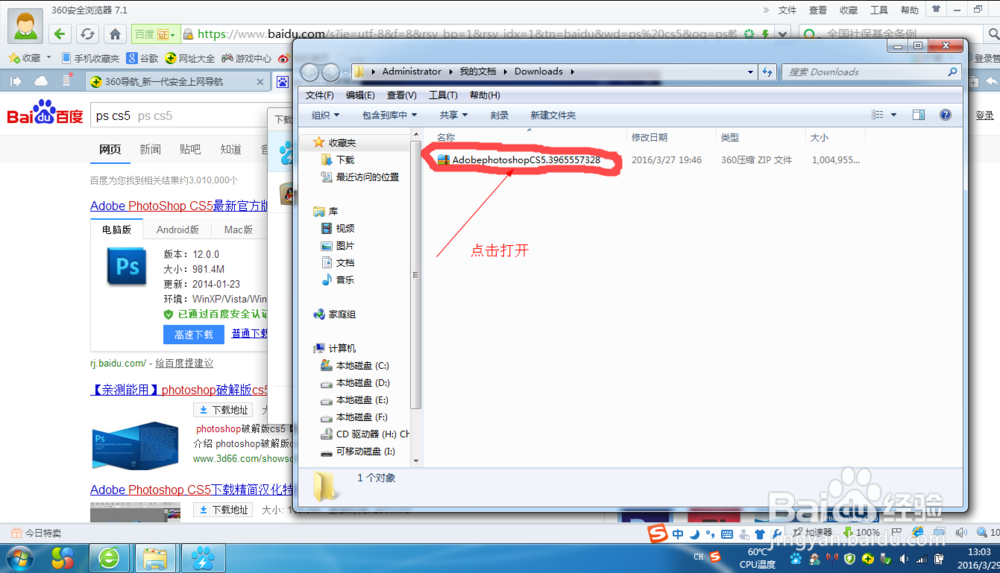The height and width of the screenshot is (573, 1000).
Task: Toggle the preview pane icon
Action: point(918,115)
